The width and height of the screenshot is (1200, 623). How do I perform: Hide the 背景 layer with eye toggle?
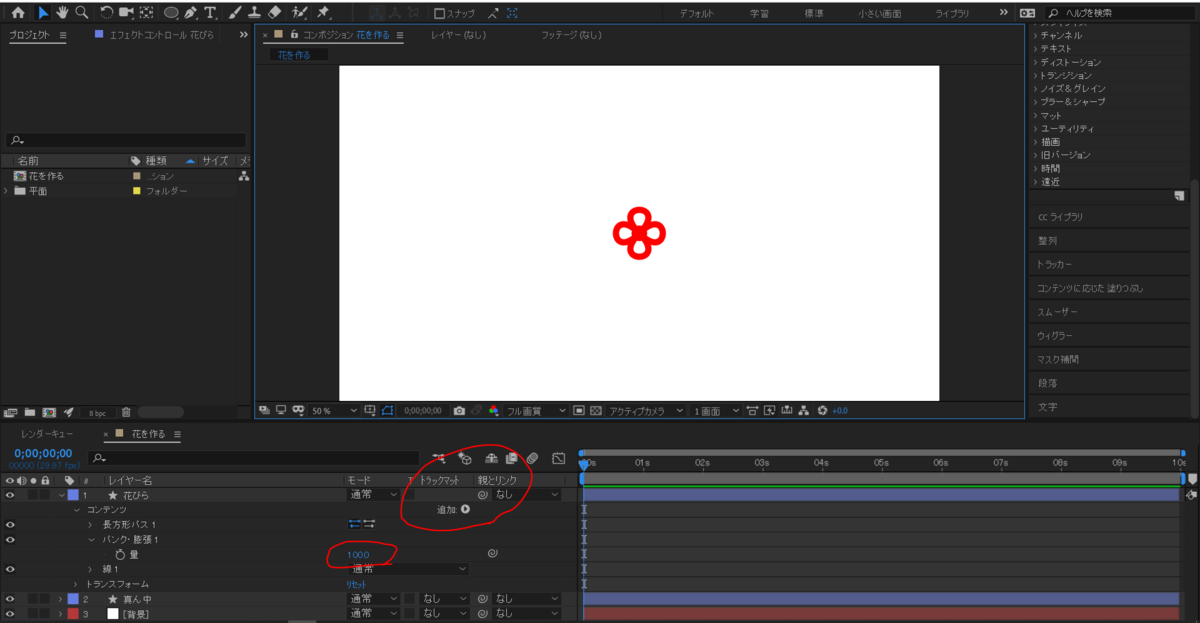click(x=10, y=613)
